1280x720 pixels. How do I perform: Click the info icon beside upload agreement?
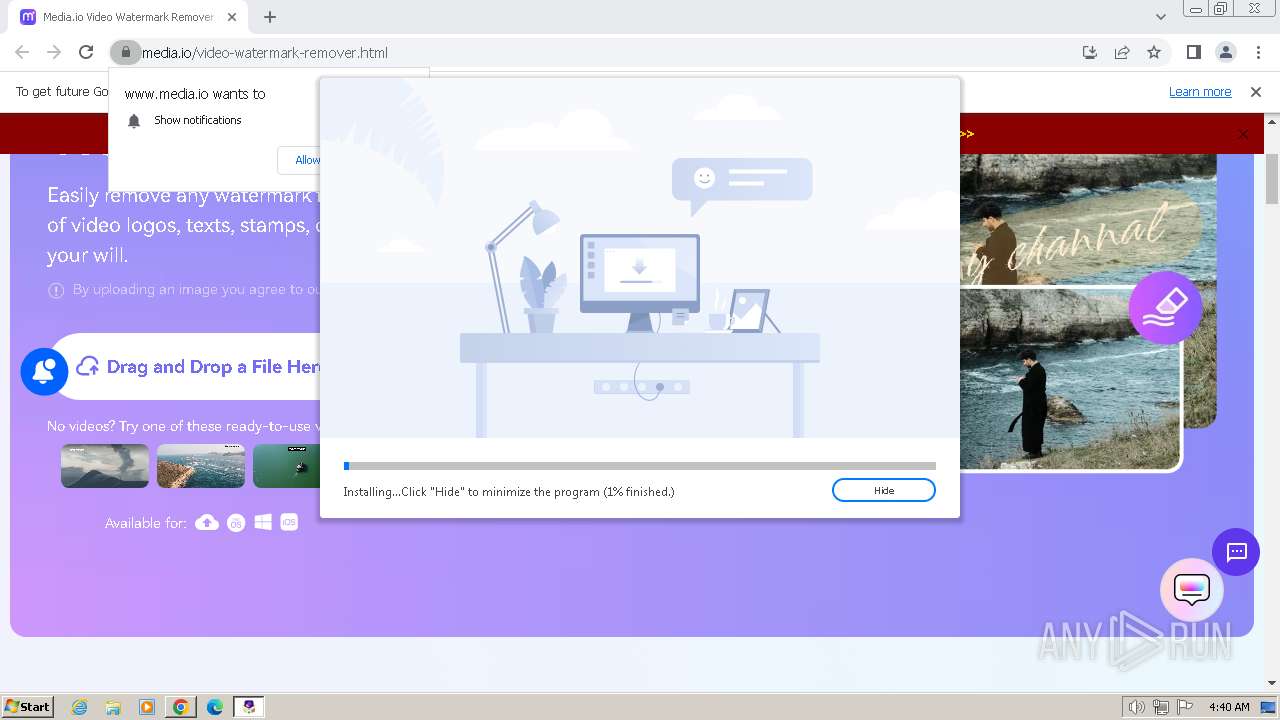click(x=56, y=290)
